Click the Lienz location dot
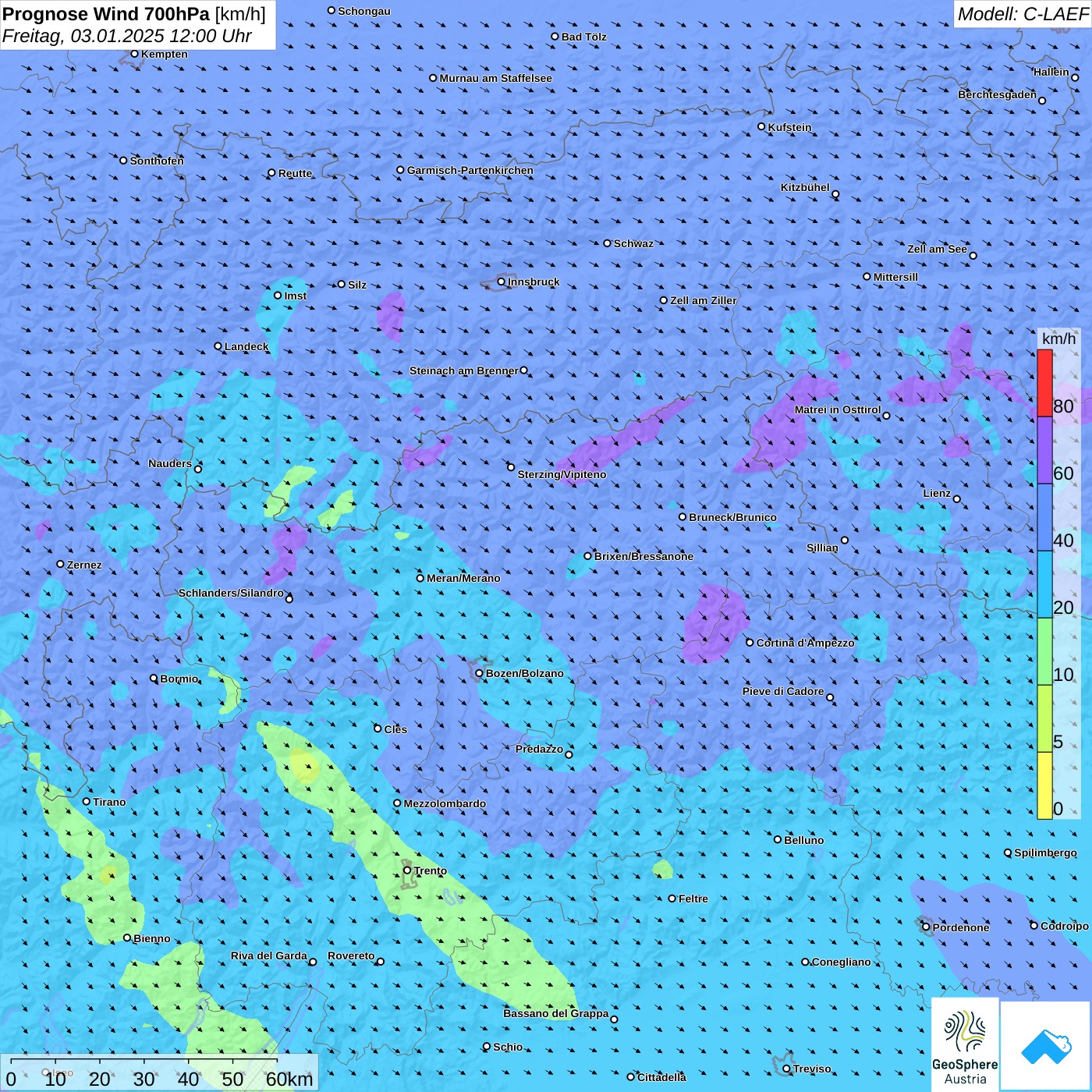Viewport: 1092px width, 1092px height. point(957,499)
